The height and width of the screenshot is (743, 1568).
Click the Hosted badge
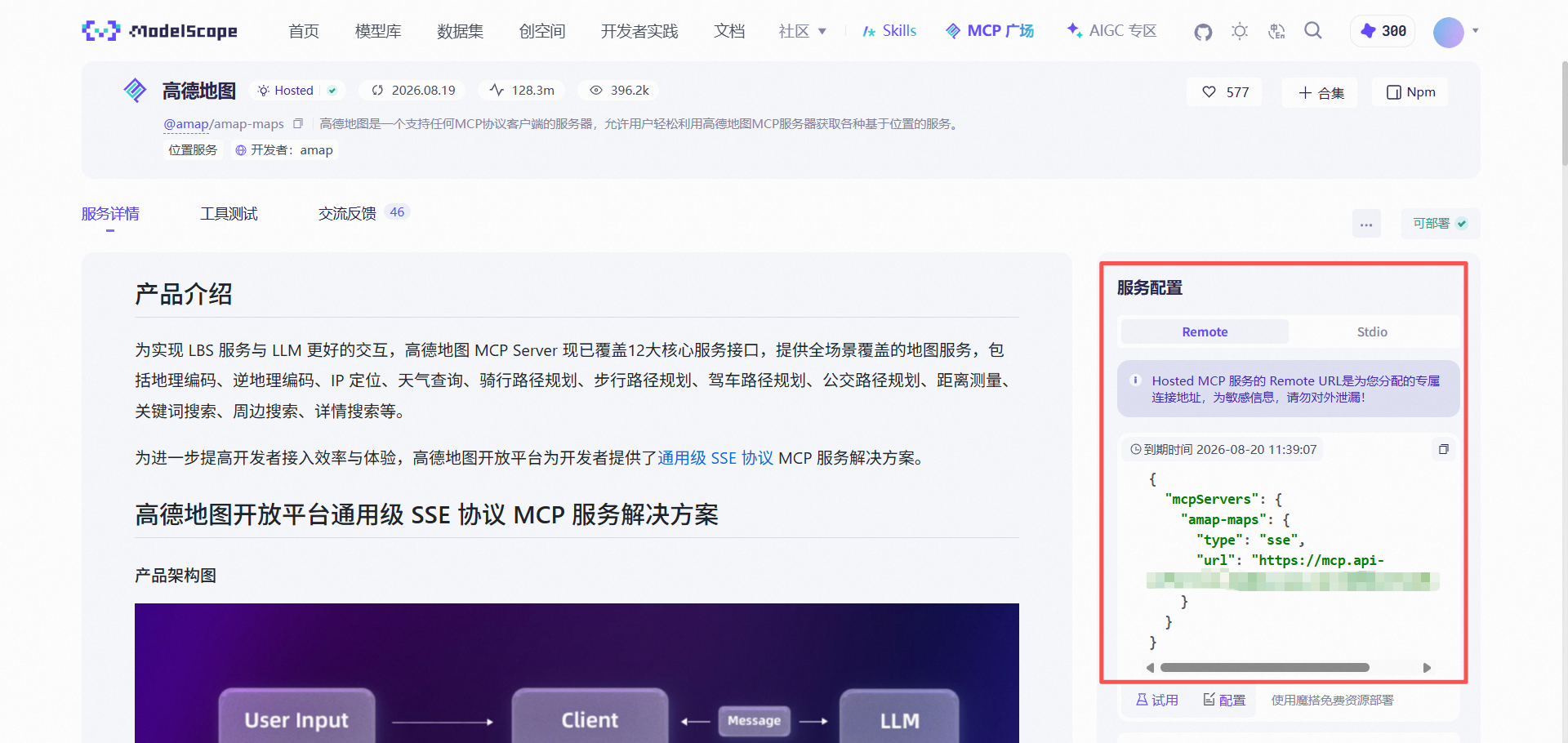tap(297, 91)
